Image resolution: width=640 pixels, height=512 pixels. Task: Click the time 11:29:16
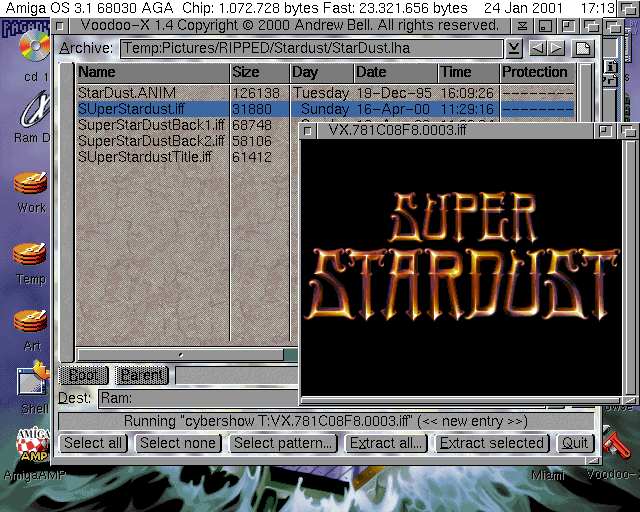[467, 109]
